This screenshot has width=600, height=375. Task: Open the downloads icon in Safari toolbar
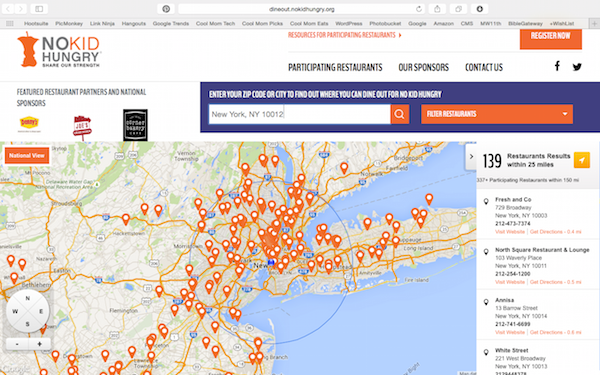click(479, 9)
